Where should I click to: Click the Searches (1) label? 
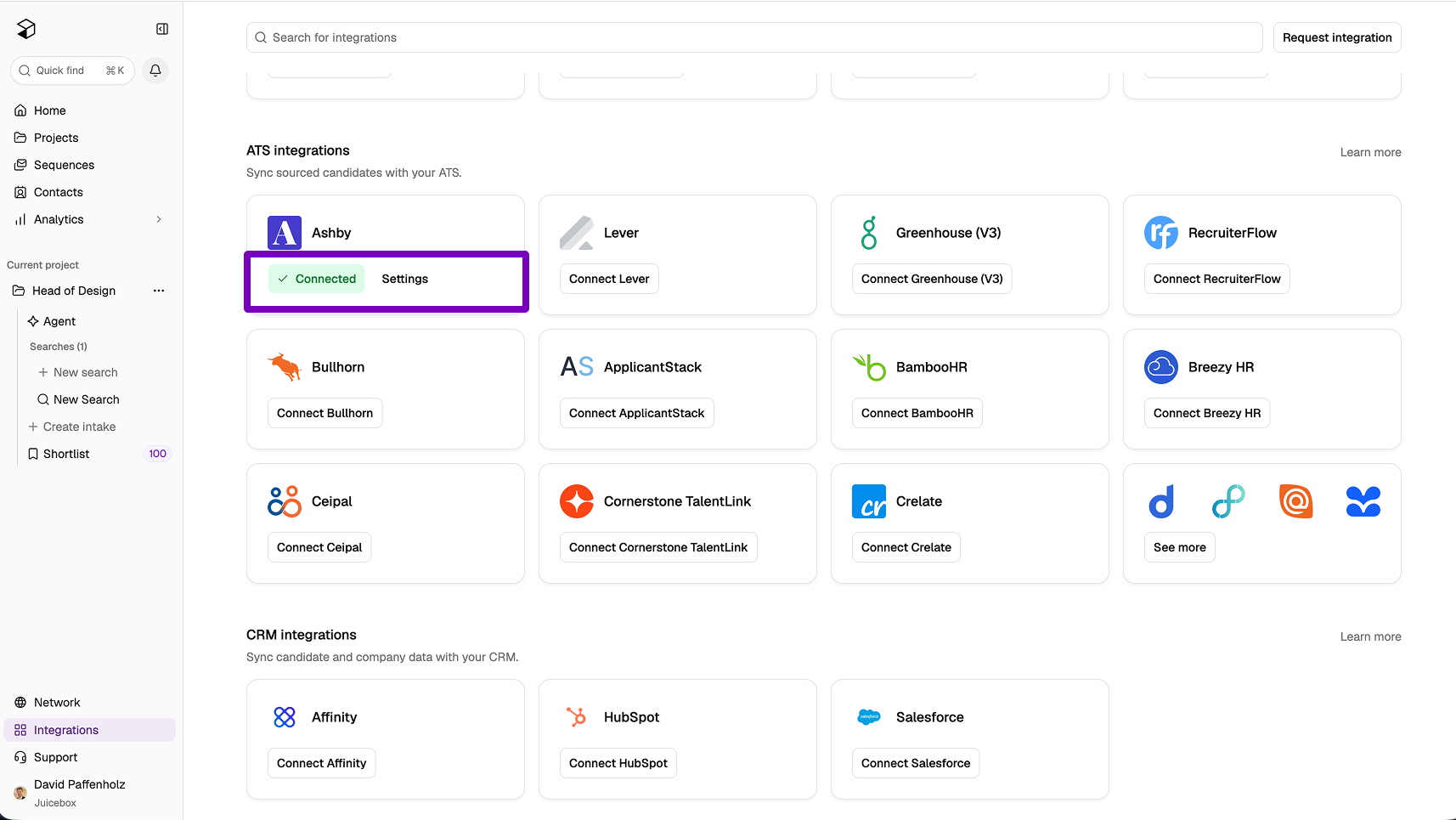tap(59, 347)
